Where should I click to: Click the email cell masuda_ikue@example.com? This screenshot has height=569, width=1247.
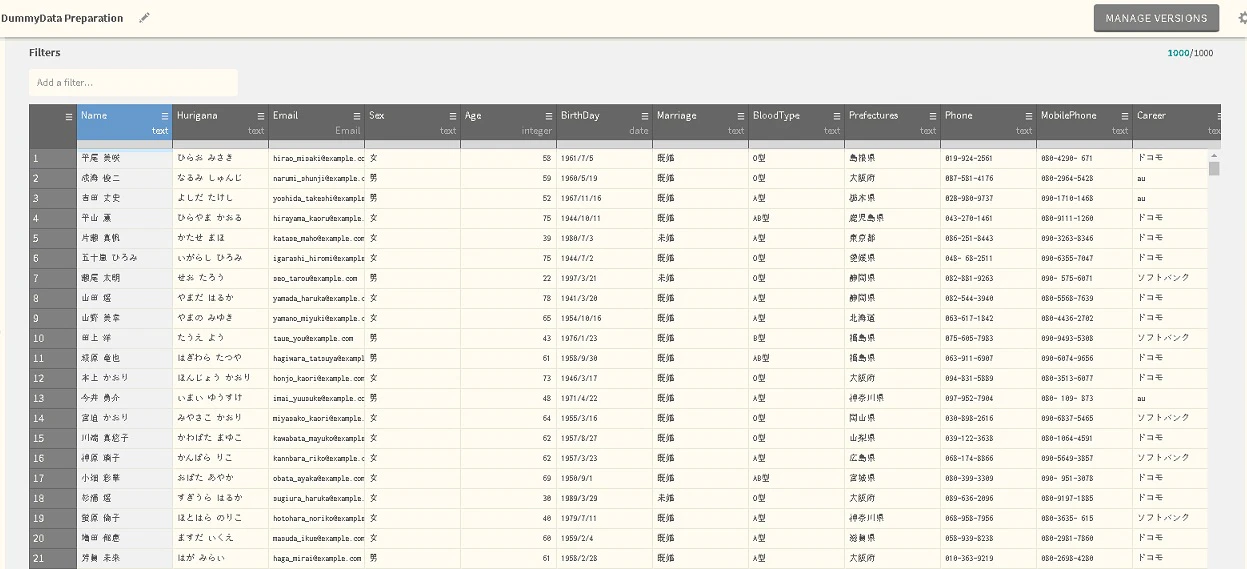[317, 538]
